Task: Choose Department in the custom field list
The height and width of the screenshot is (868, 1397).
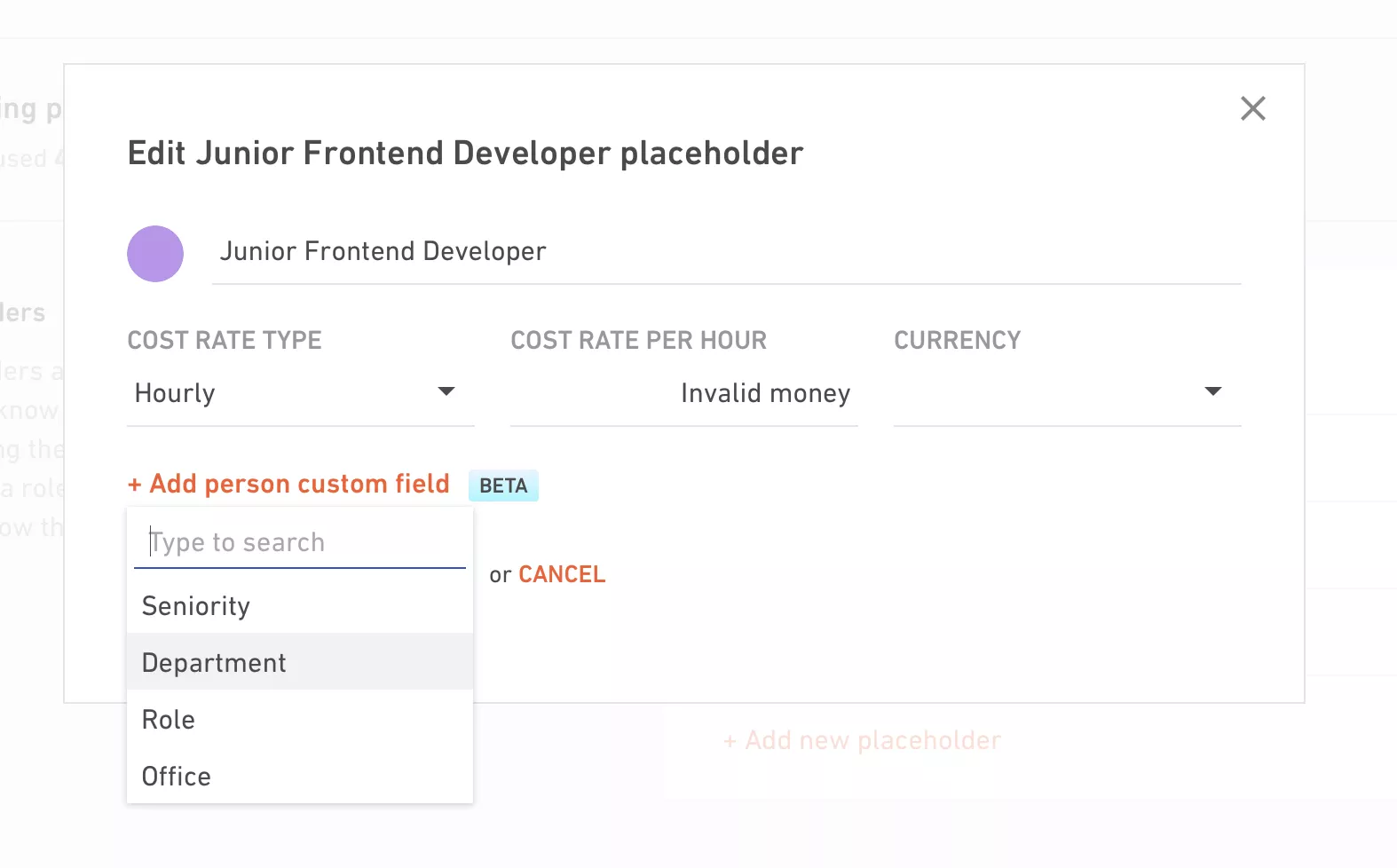Action: (x=300, y=663)
